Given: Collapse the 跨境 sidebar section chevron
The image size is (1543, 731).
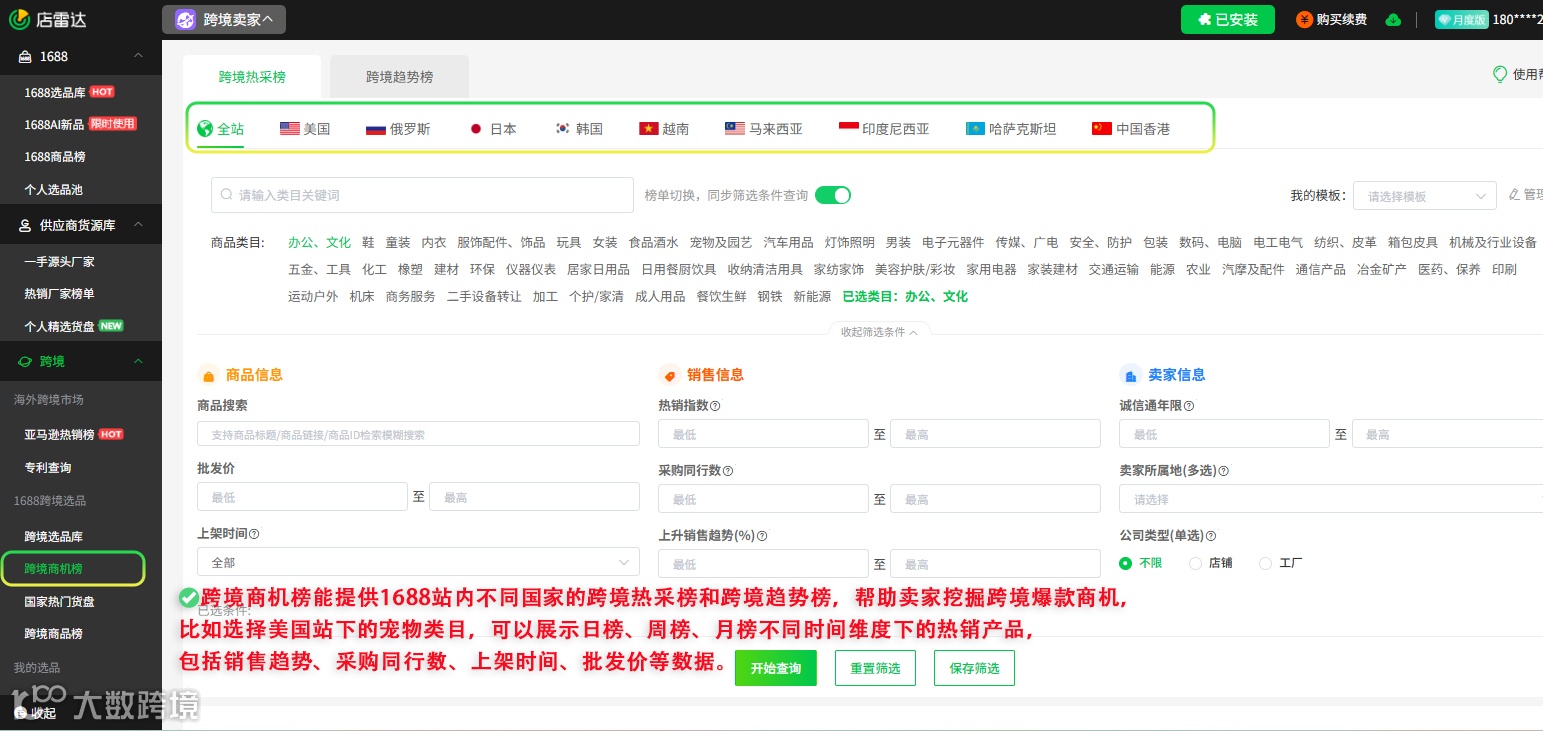Looking at the screenshot, I should point(138,361).
